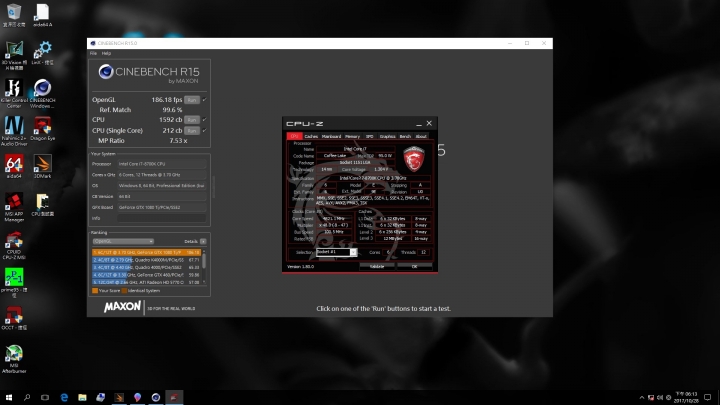
Task: Launch the CPUID CPU-Z MSI shortcut
Action: (14, 246)
